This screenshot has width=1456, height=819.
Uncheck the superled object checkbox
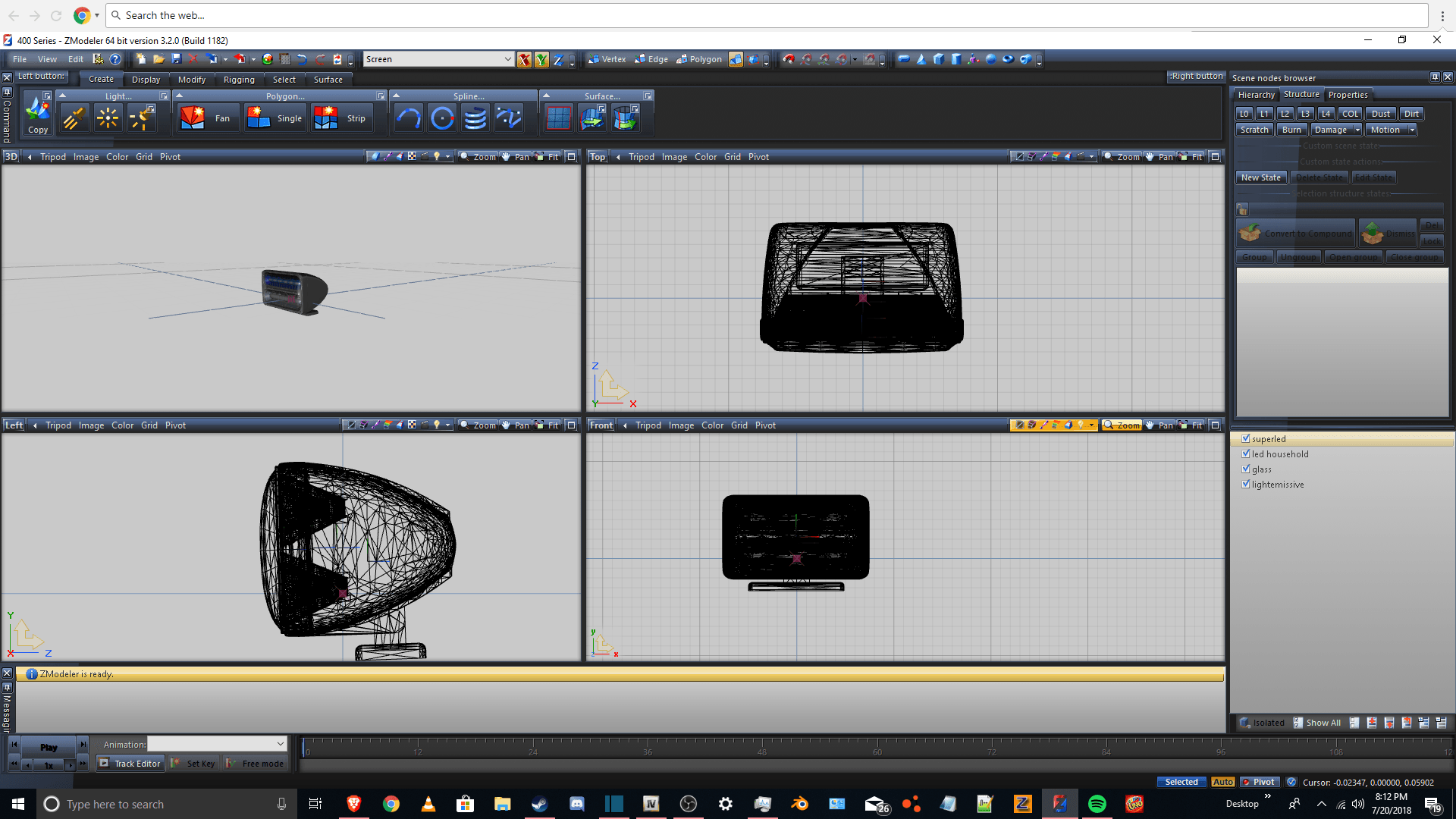(1245, 439)
